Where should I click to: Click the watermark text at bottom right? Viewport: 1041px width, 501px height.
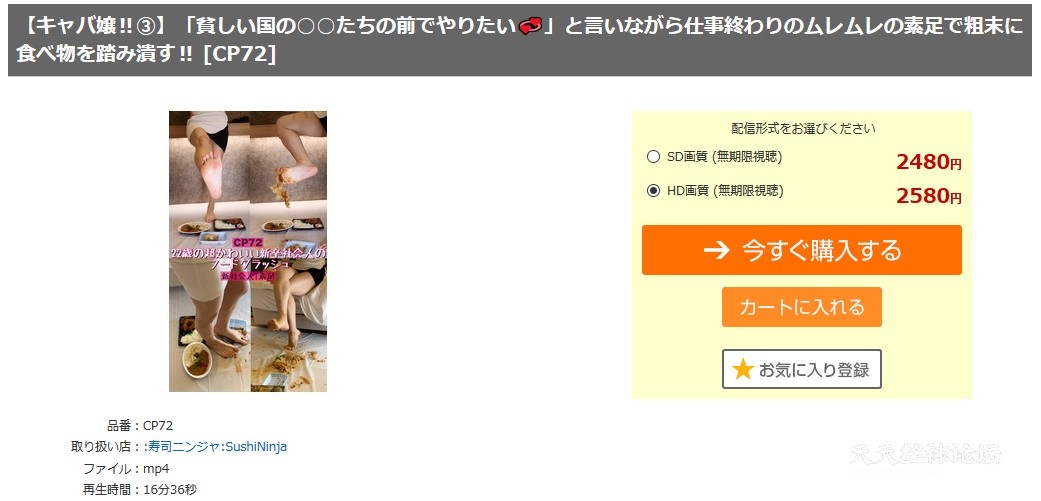pyautogui.click(x=925, y=455)
